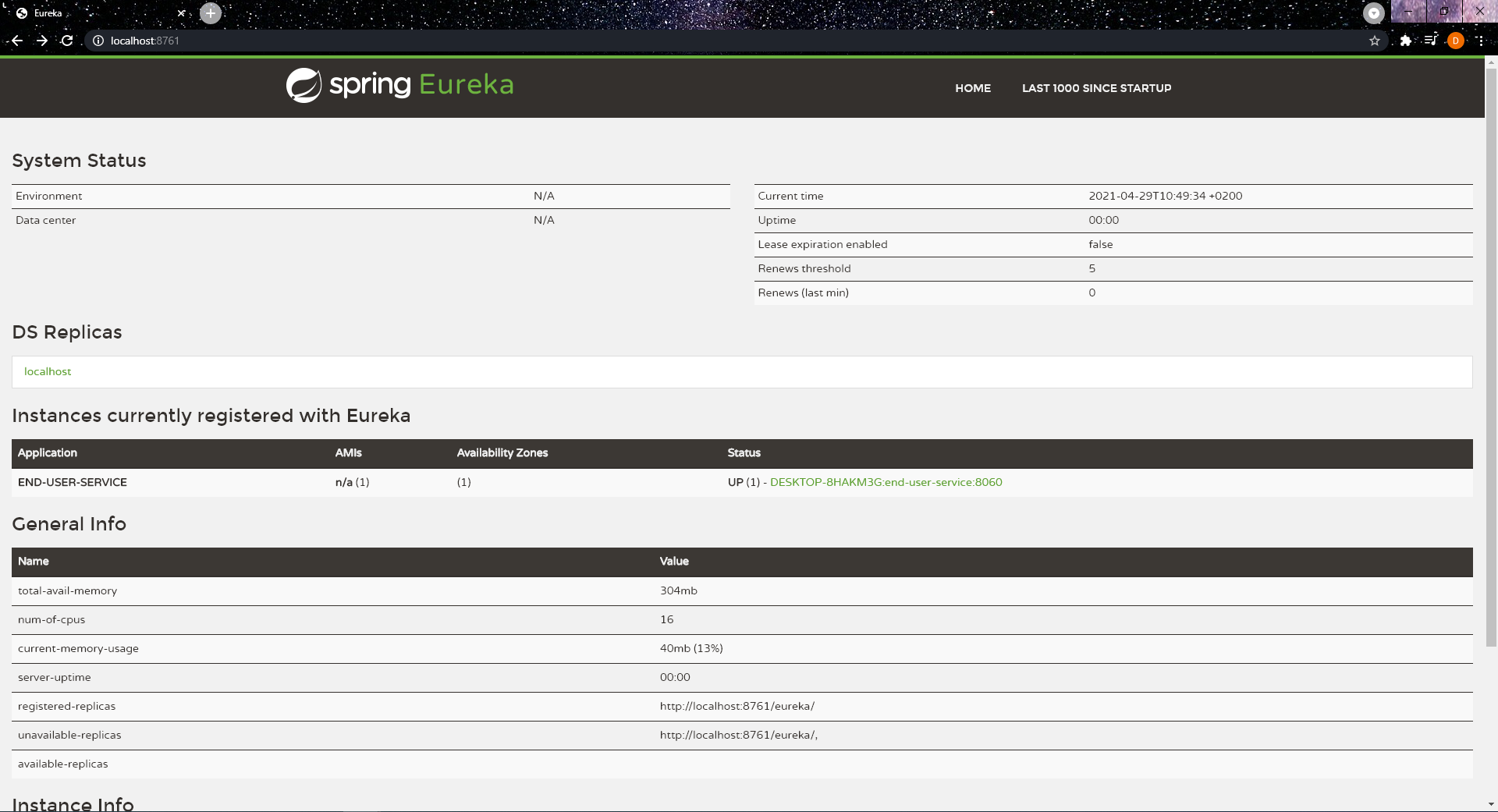Open LAST 1000 SINCE STARTUP
Image resolution: width=1498 pixels, height=812 pixels.
click(x=1096, y=88)
